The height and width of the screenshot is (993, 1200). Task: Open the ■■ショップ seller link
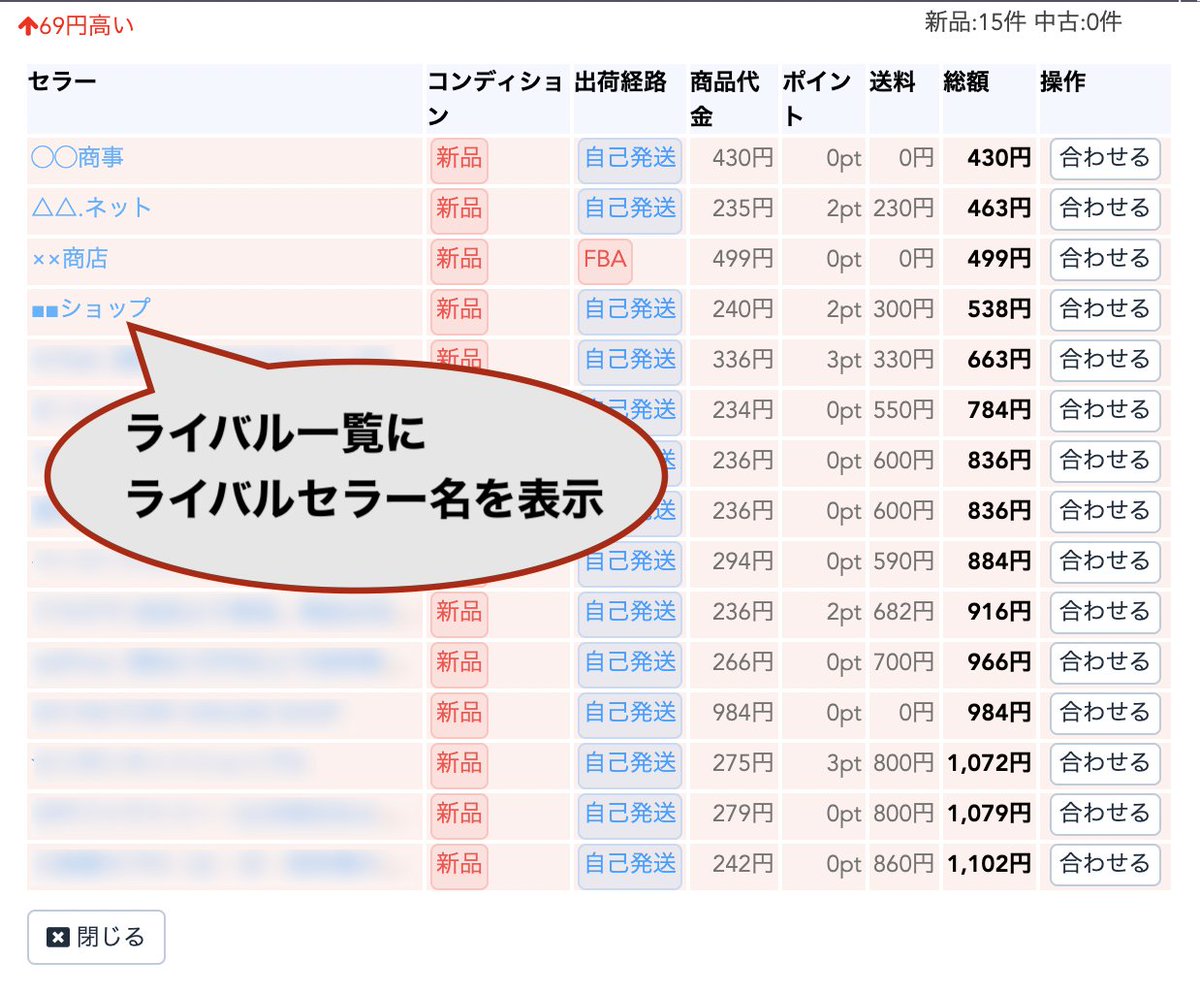(x=91, y=309)
